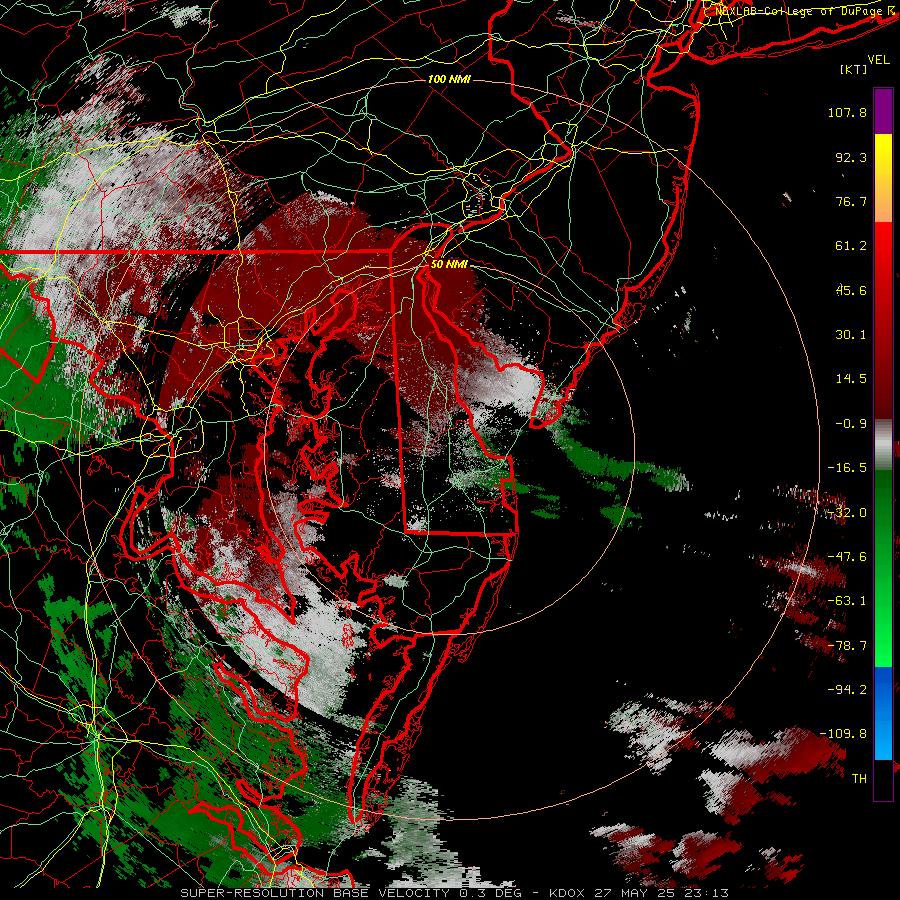Click the 61.2 velocity scale value

(851, 246)
